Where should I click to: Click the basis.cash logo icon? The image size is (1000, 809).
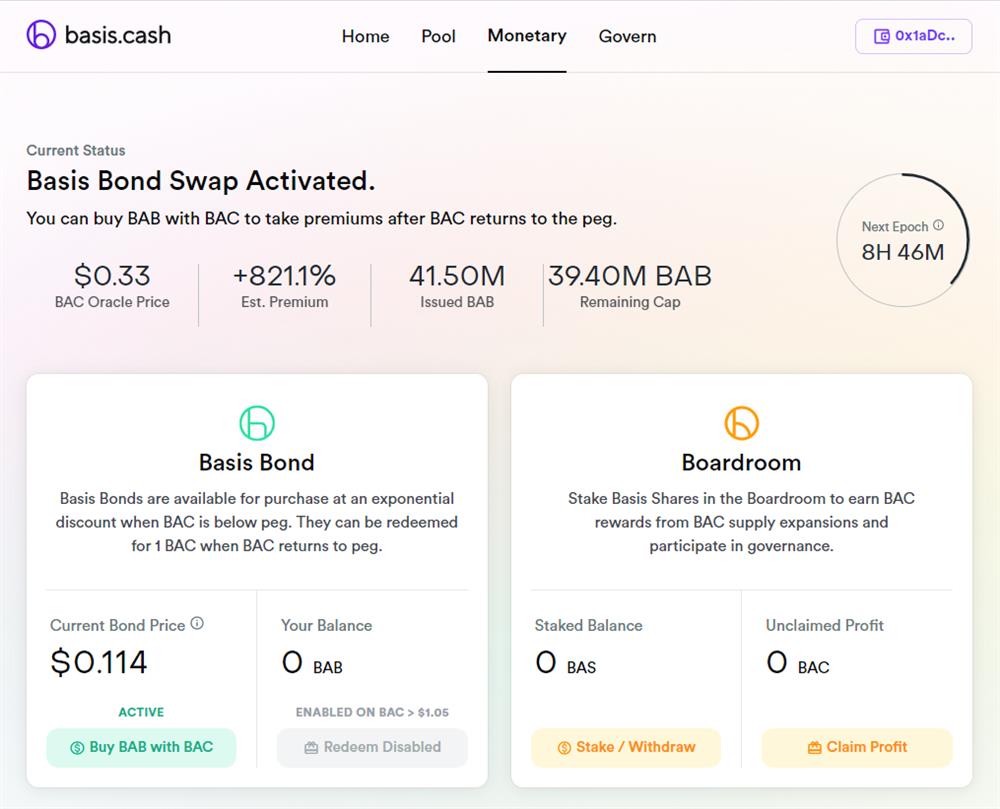pyautogui.click(x=41, y=35)
